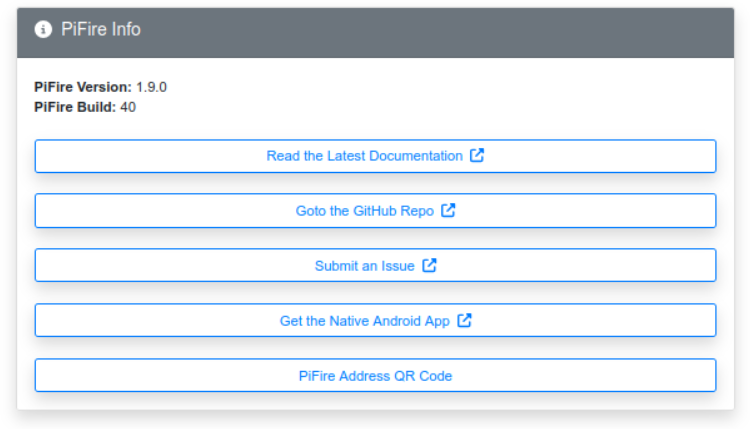Click the external link icon beside Android App
The width and height of the screenshot is (750, 429).
pyautogui.click(x=464, y=321)
